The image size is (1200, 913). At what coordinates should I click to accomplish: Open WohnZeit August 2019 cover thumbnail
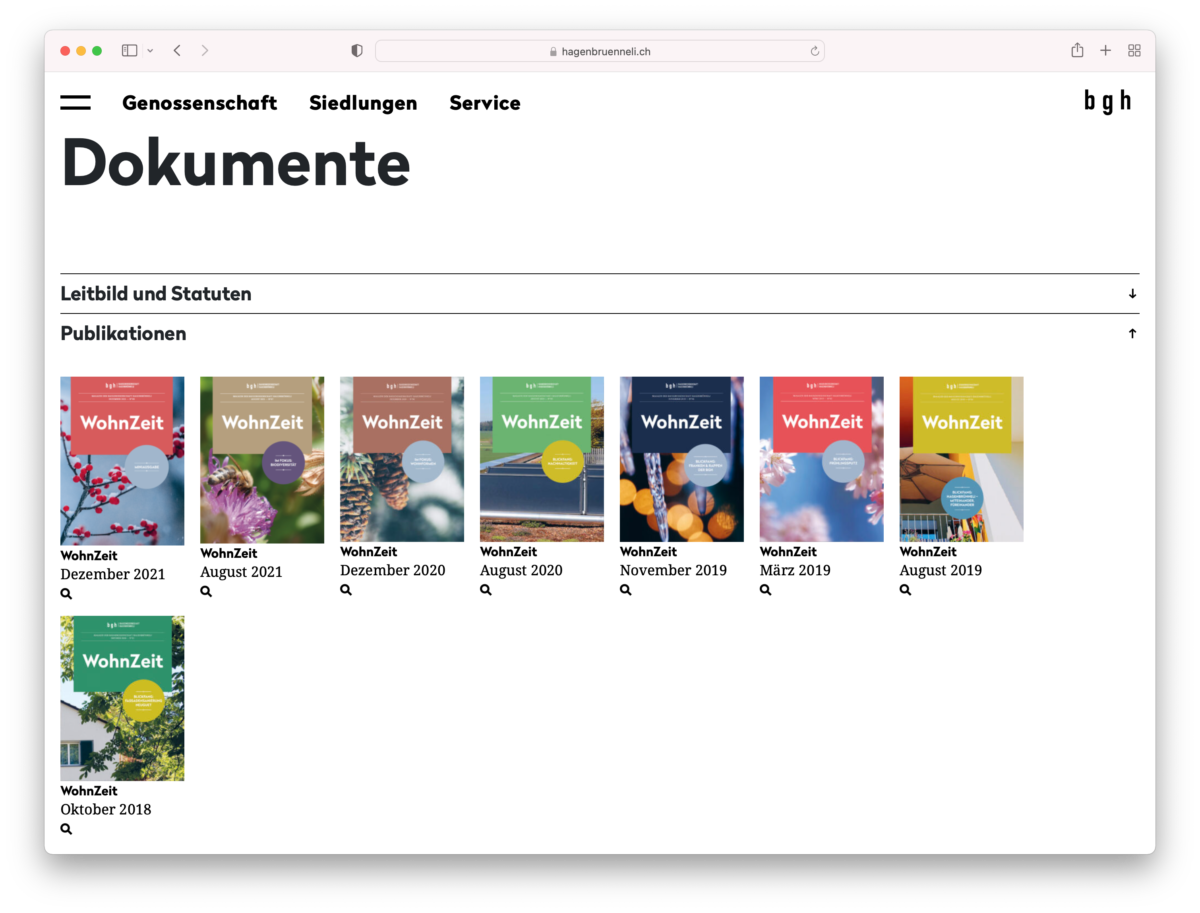[x=961, y=459]
